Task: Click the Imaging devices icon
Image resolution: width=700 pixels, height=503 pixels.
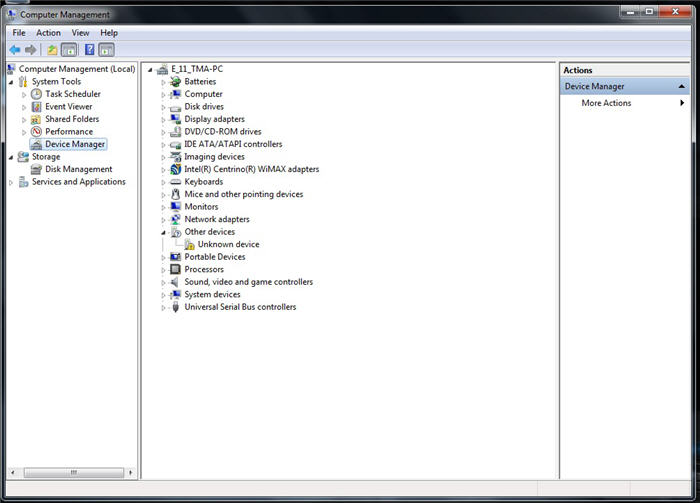Action: point(176,157)
